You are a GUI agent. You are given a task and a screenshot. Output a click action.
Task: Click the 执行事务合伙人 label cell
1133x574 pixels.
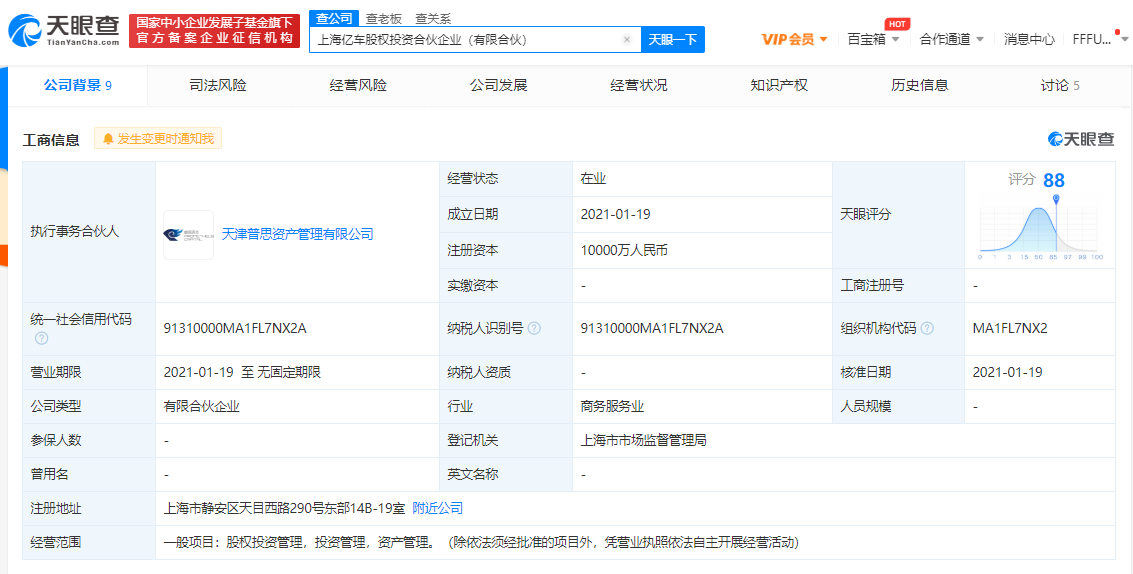pos(89,232)
